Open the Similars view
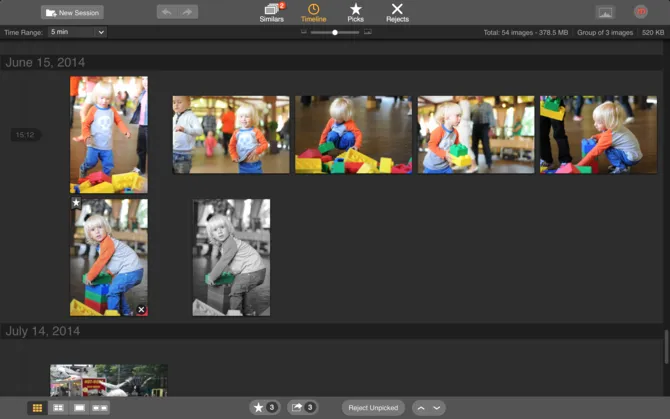The width and height of the screenshot is (670, 419). pos(273,12)
